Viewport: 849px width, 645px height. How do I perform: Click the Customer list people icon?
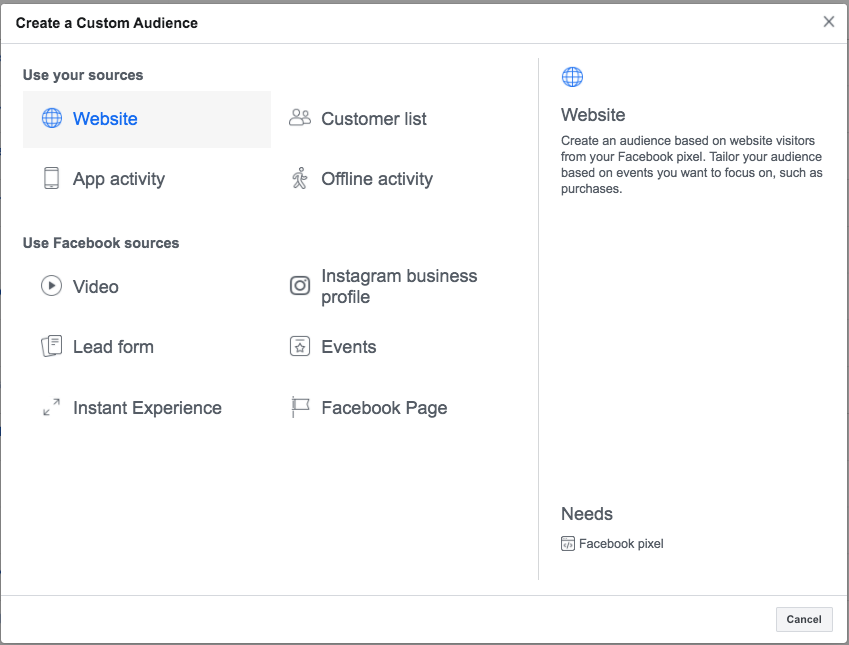tap(299, 118)
